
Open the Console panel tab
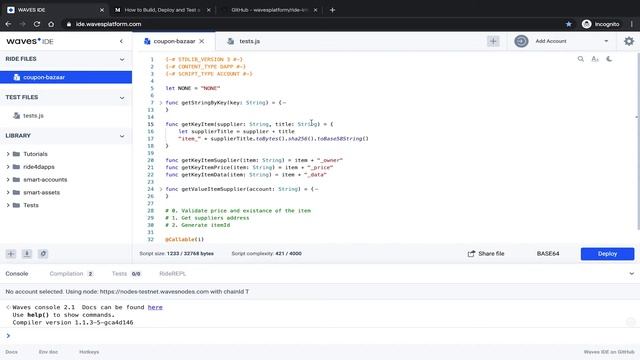17,273
